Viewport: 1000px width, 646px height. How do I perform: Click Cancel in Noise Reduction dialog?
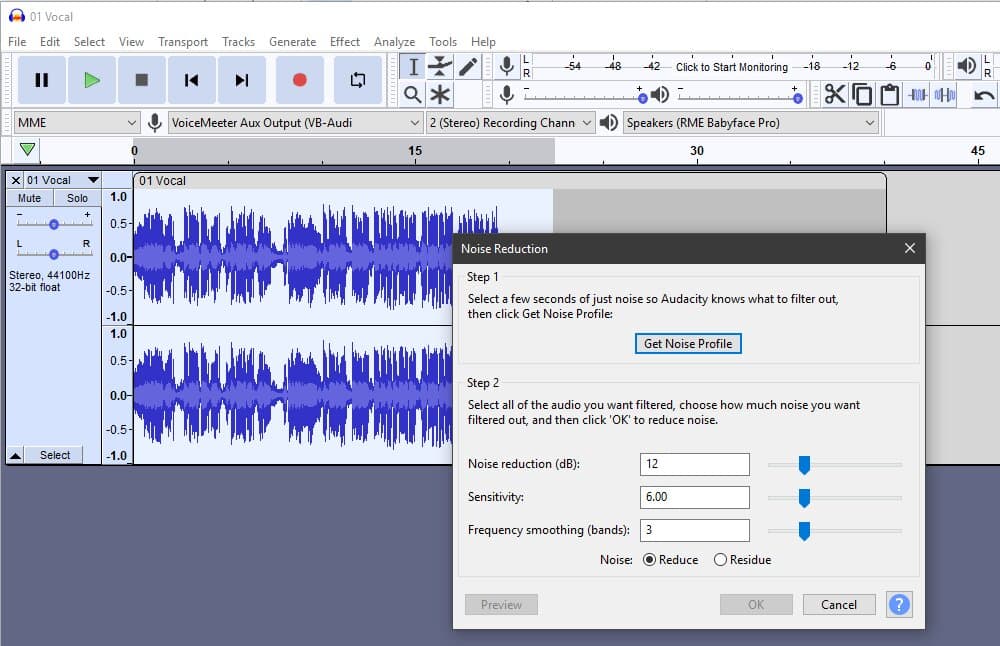point(839,605)
